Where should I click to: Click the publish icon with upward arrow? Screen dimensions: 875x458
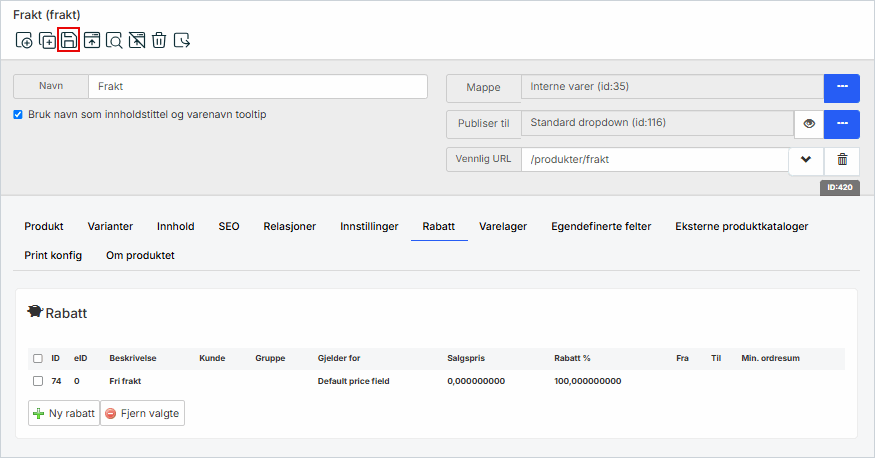92,41
